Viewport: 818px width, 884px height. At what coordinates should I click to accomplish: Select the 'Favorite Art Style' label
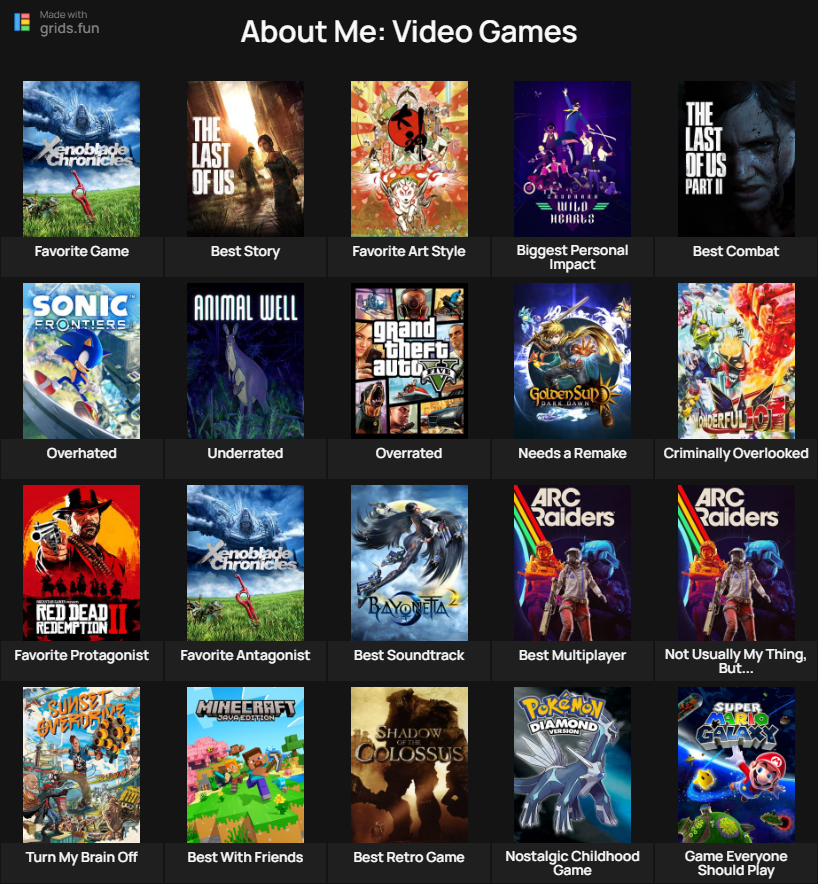409,251
